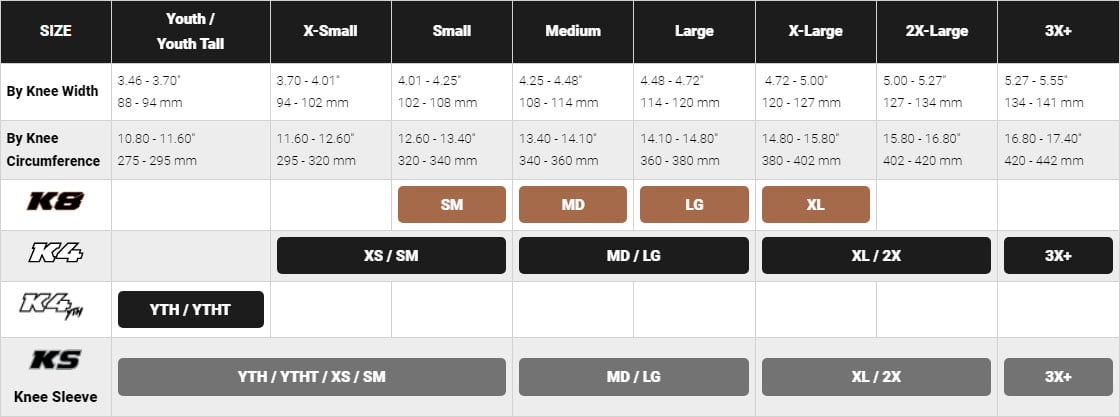The height and width of the screenshot is (417, 1120).
Task: Click the Medium column header
Action: click(x=573, y=31)
